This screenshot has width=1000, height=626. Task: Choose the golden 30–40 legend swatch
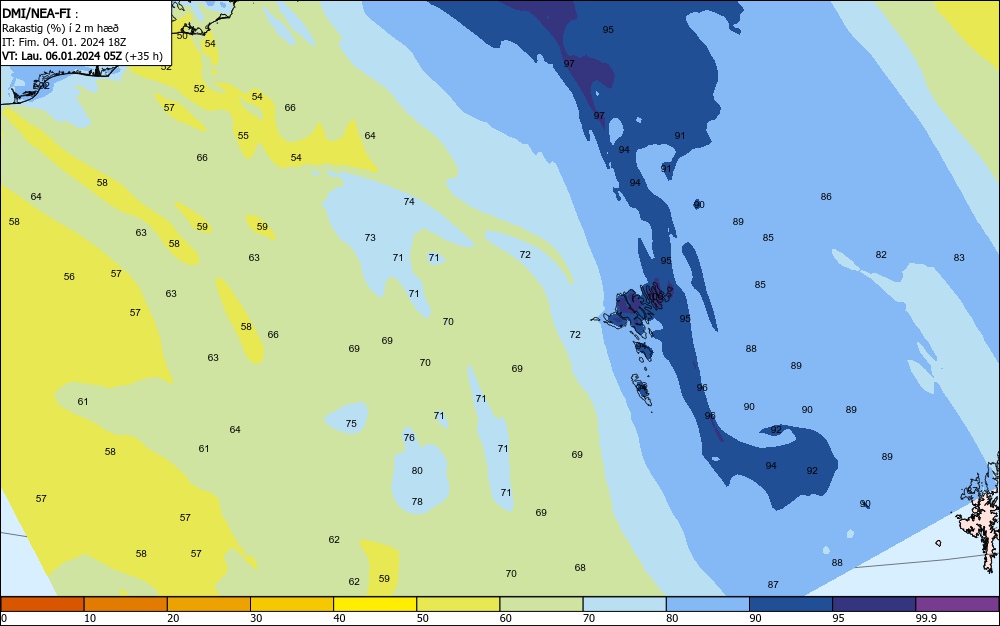pos(292,604)
